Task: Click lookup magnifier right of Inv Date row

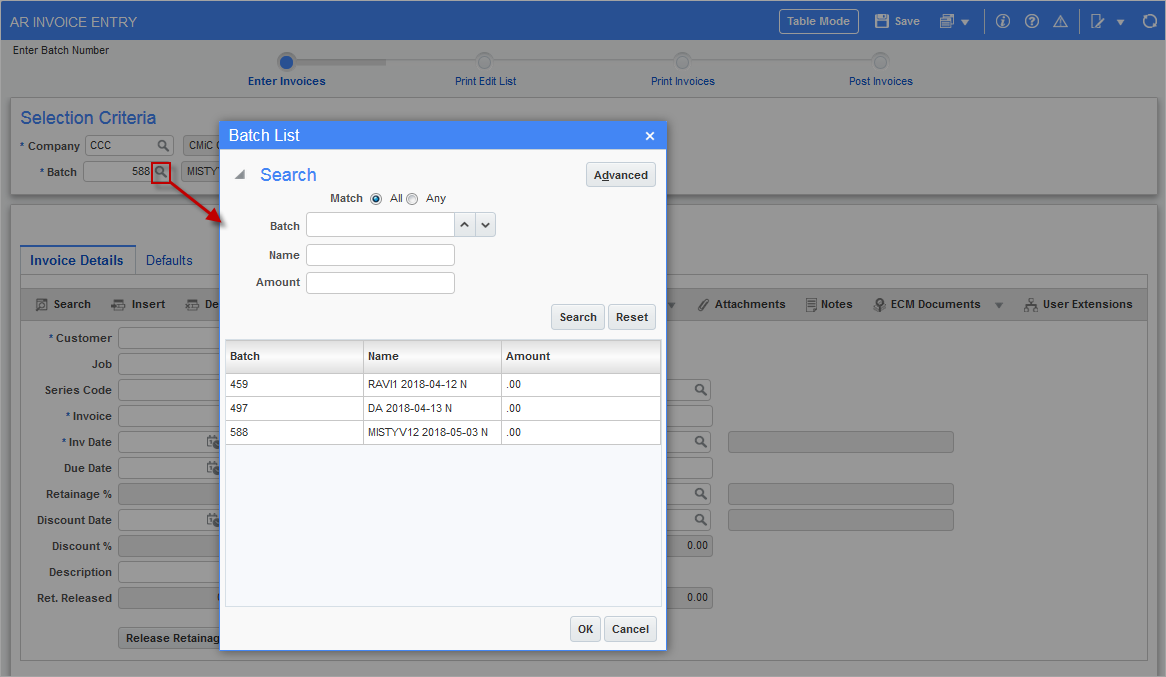Action: (700, 442)
